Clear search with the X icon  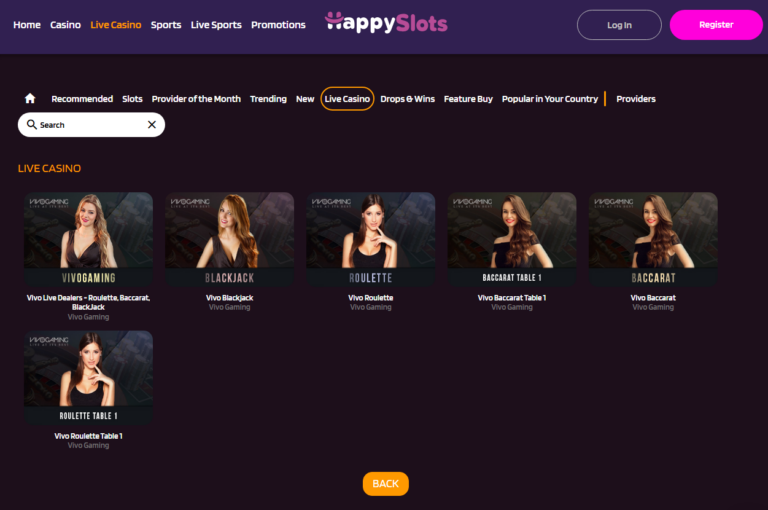tap(152, 124)
